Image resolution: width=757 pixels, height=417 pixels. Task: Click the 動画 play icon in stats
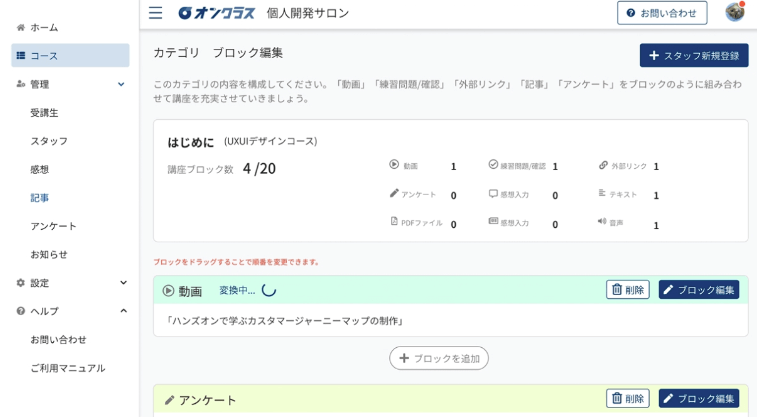394,165
